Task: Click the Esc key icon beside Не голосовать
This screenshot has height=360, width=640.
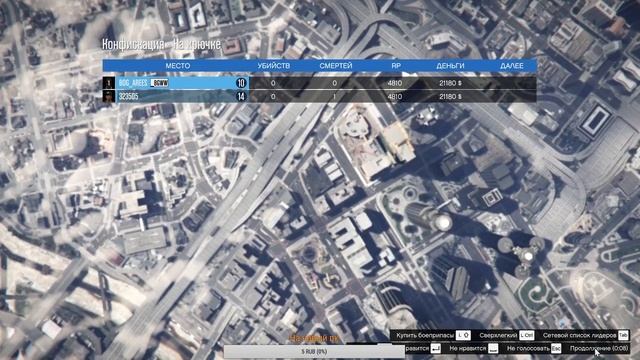Action: [556, 349]
